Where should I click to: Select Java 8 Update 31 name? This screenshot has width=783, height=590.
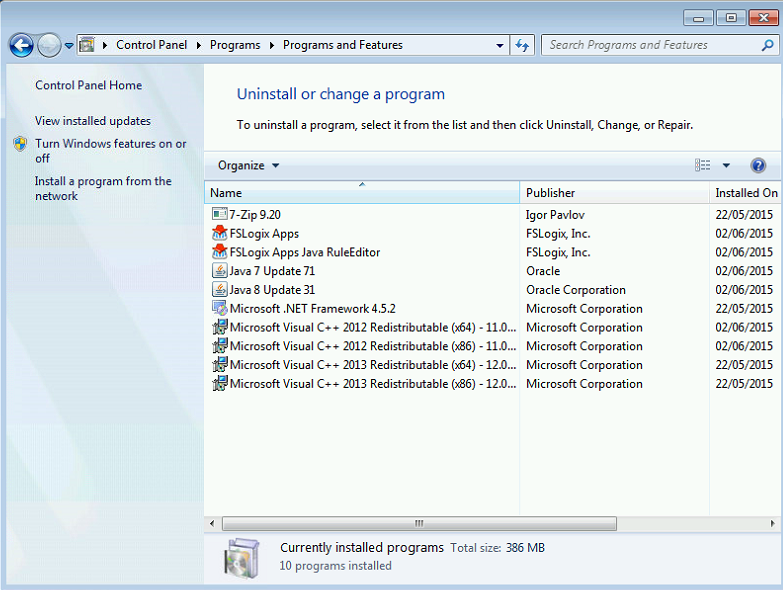point(272,290)
